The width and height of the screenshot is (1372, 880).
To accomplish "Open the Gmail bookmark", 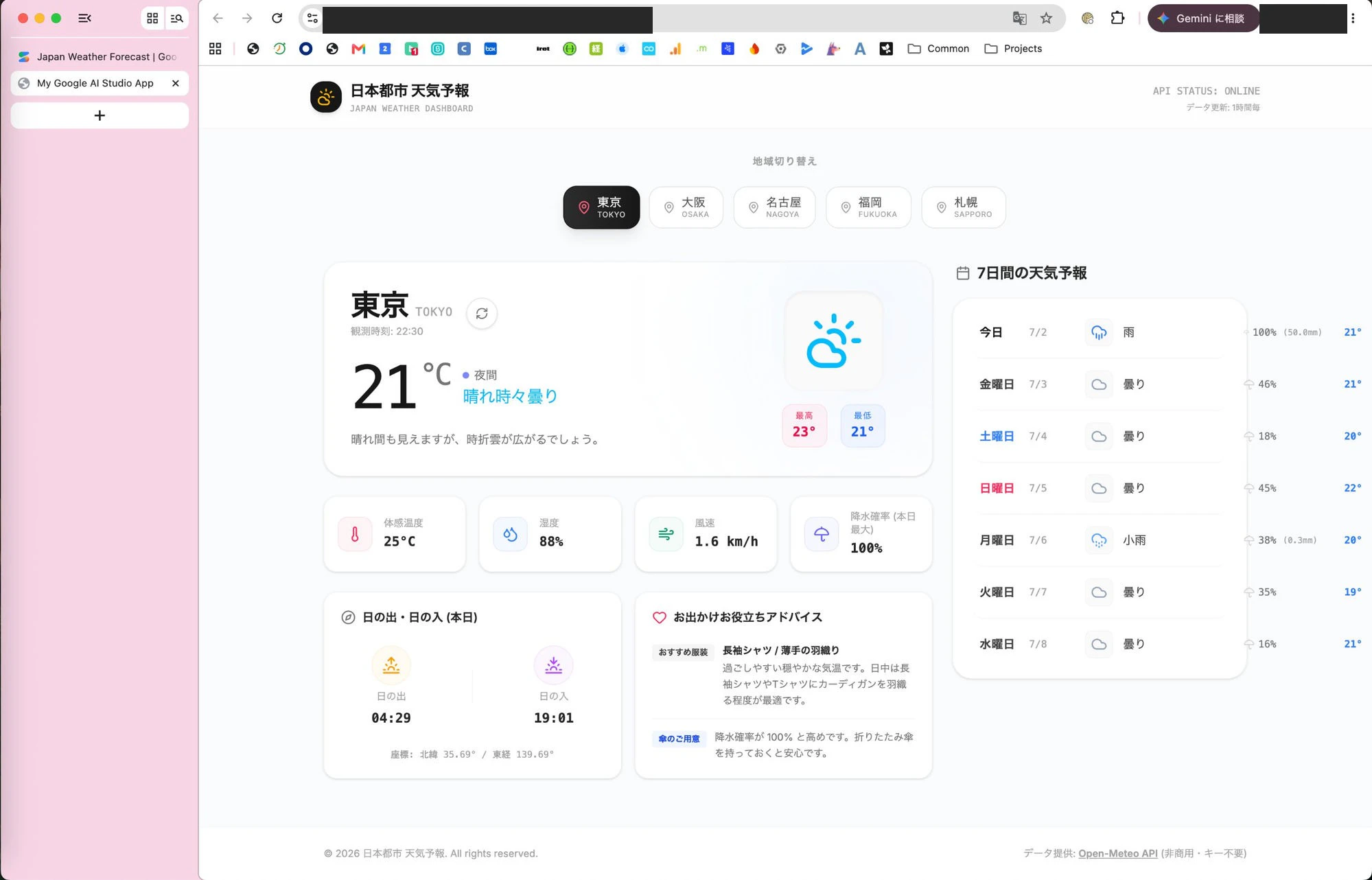I will (358, 49).
